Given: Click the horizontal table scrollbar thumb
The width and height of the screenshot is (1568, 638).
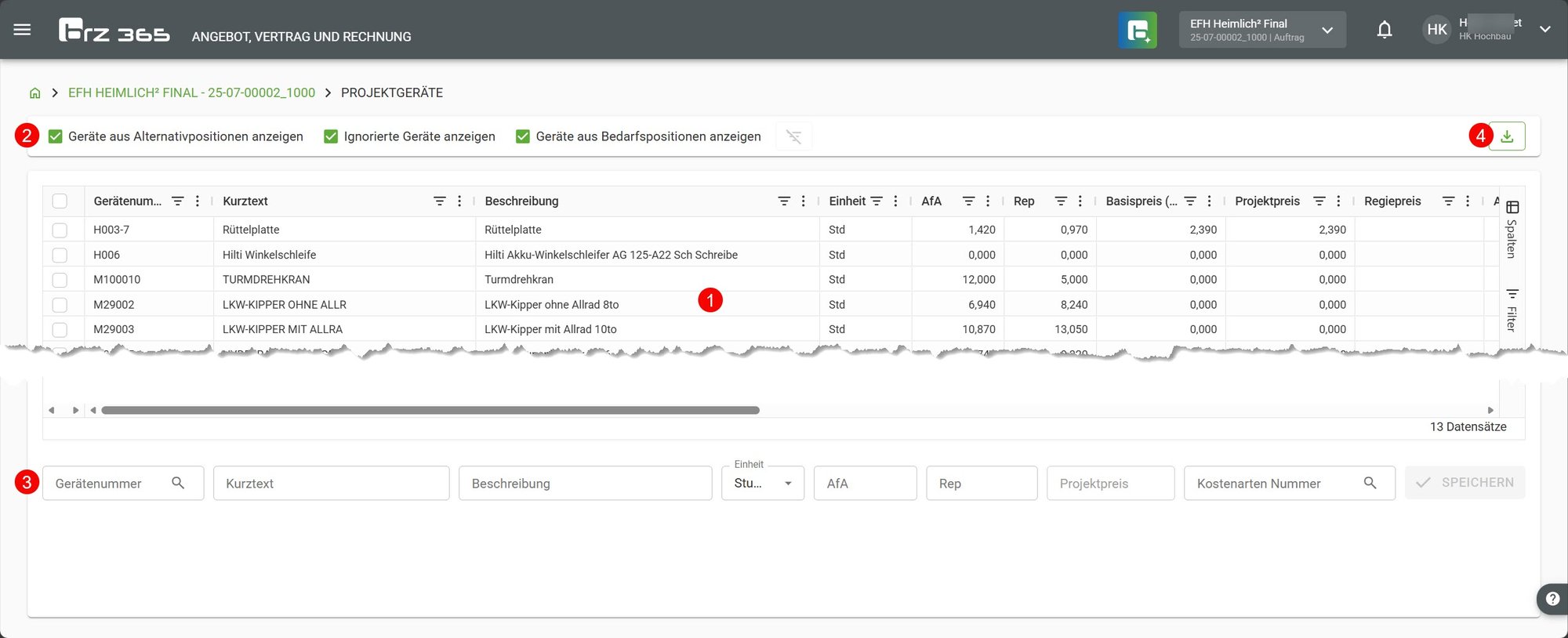Looking at the screenshot, I should [430, 410].
